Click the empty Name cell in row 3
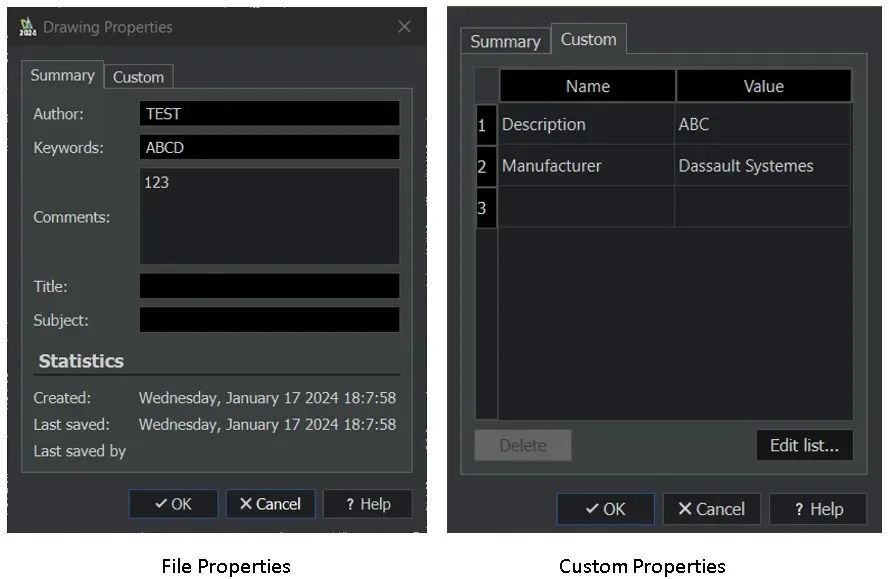This screenshot has width=889, height=579. click(587, 207)
